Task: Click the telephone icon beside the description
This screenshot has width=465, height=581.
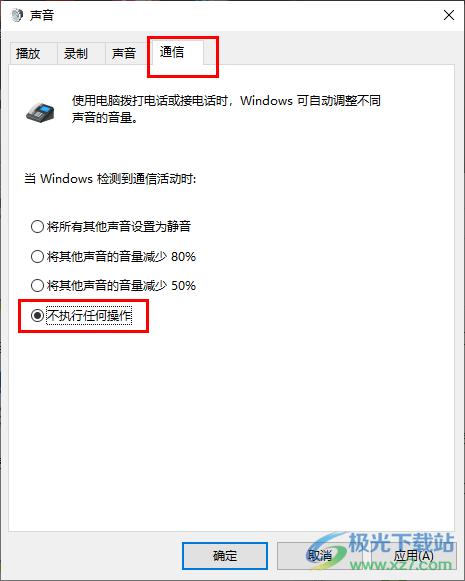Action: point(40,112)
